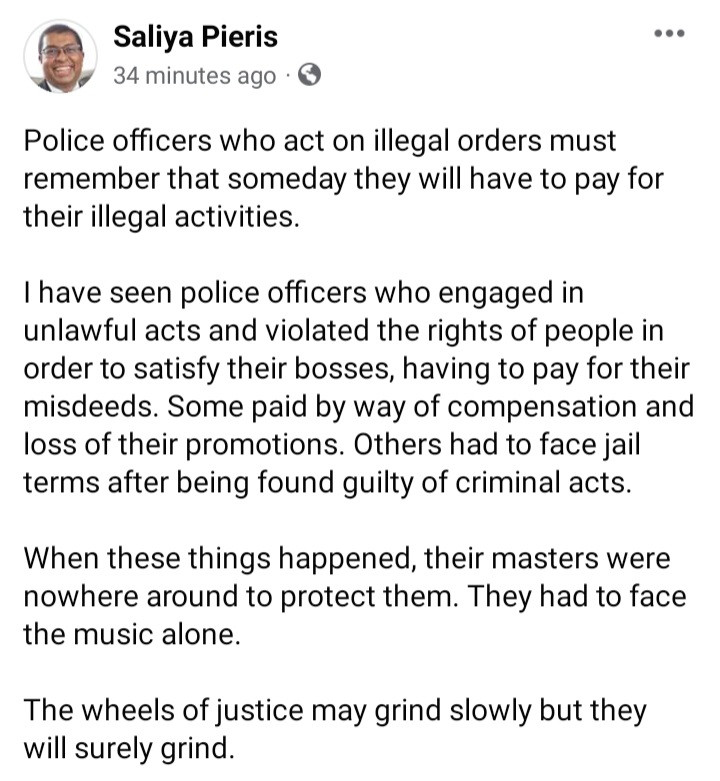Click the line 'remember that someday they will'
720x781 pixels.
pyautogui.click(x=344, y=179)
